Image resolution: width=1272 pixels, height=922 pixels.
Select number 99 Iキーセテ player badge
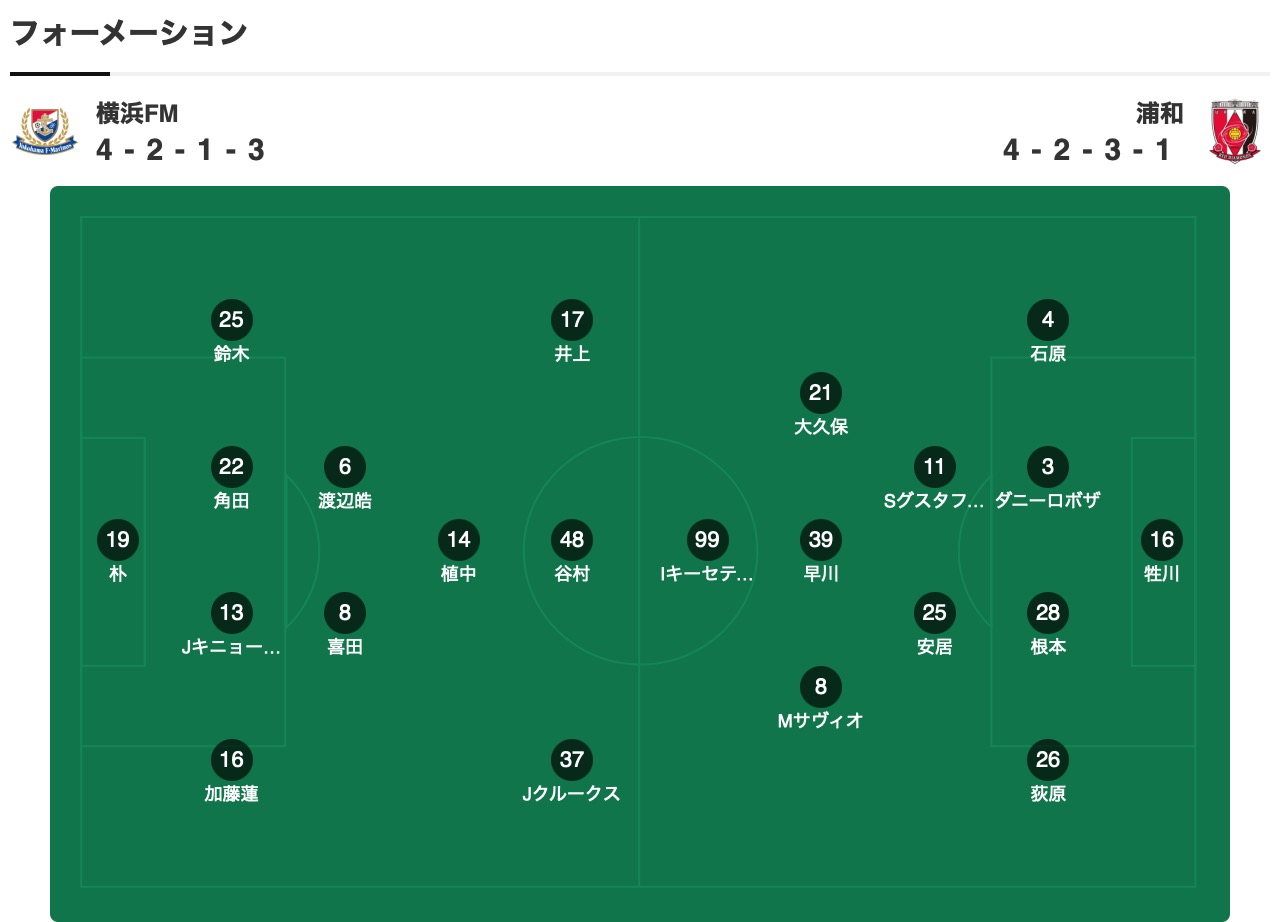click(x=706, y=540)
